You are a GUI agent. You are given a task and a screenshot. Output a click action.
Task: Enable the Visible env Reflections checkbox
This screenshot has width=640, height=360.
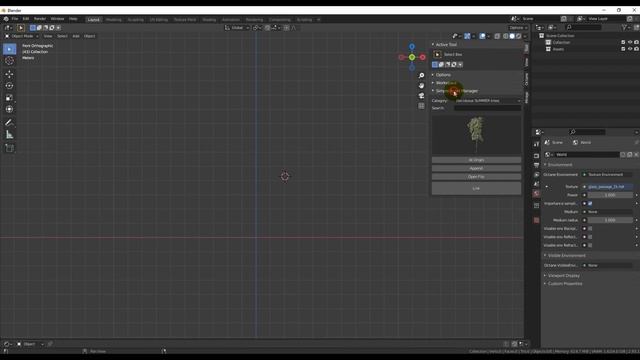[590, 237]
